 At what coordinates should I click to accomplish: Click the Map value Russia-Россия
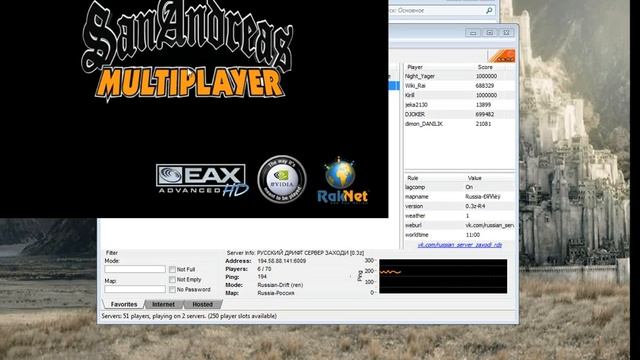click(276, 293)
